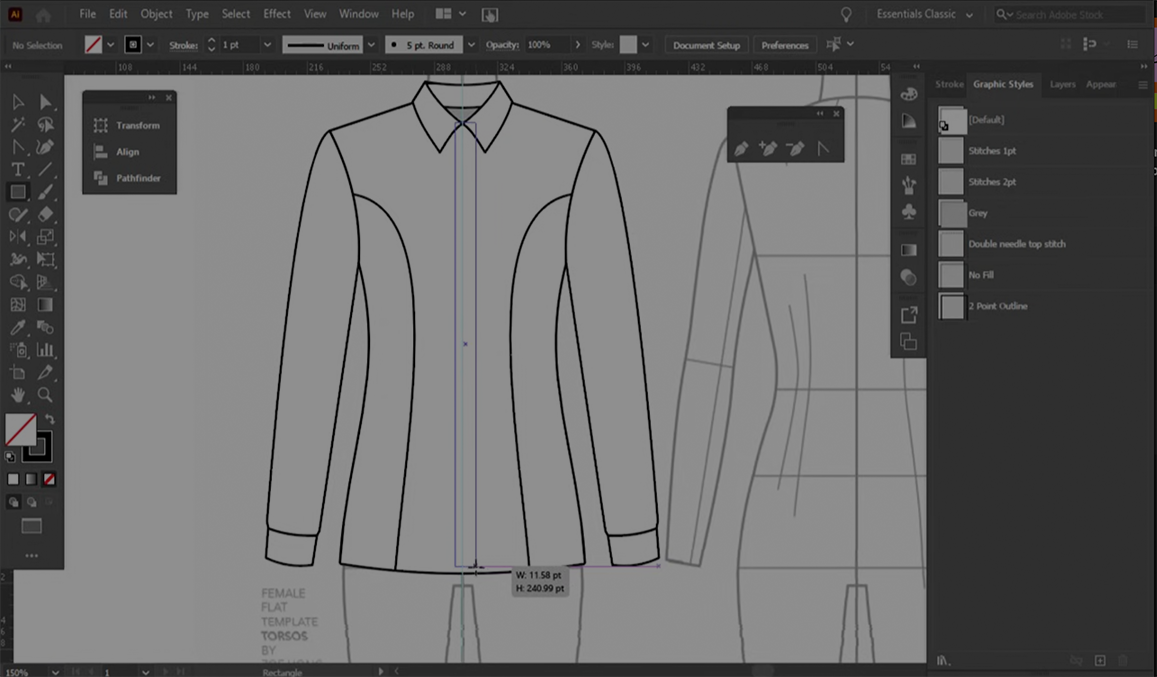Enable Draw Normal mode

click(13, 502)
